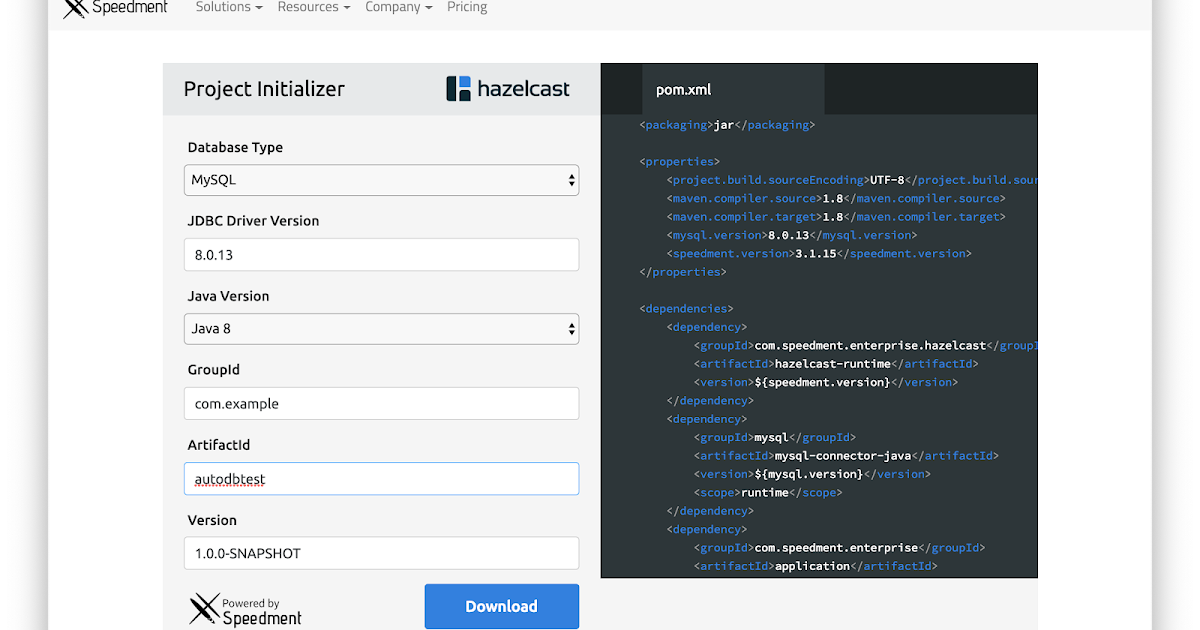
Task: Click the maven.compiler.target 1.8 line
Action: 836,216
